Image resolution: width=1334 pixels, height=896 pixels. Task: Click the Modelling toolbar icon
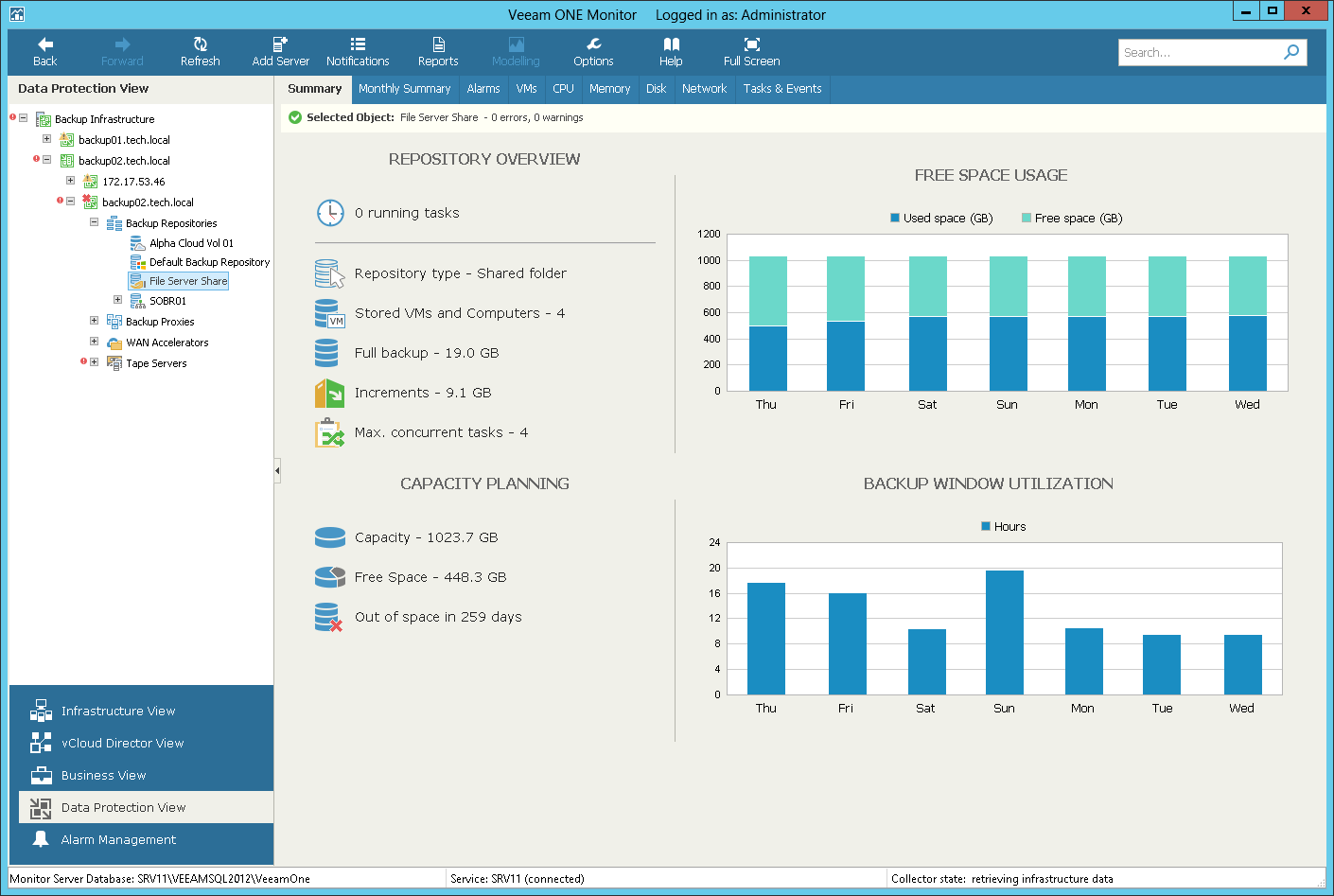pyautogui.click(x=516, y=44)
